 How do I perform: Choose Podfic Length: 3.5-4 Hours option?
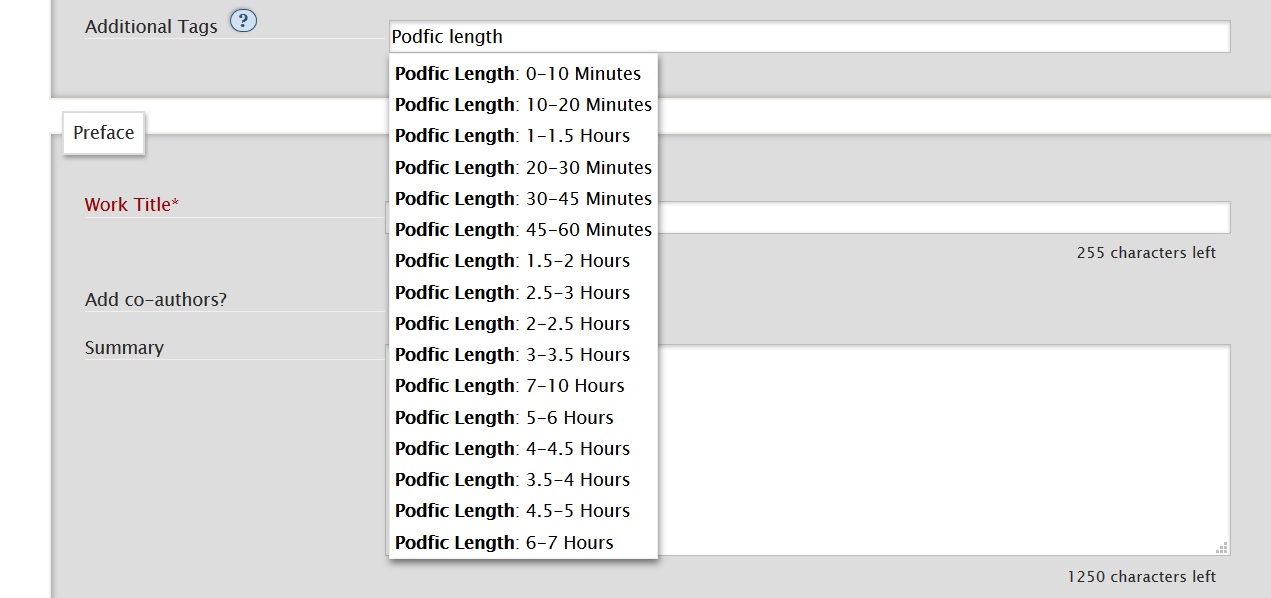[513, 480]
